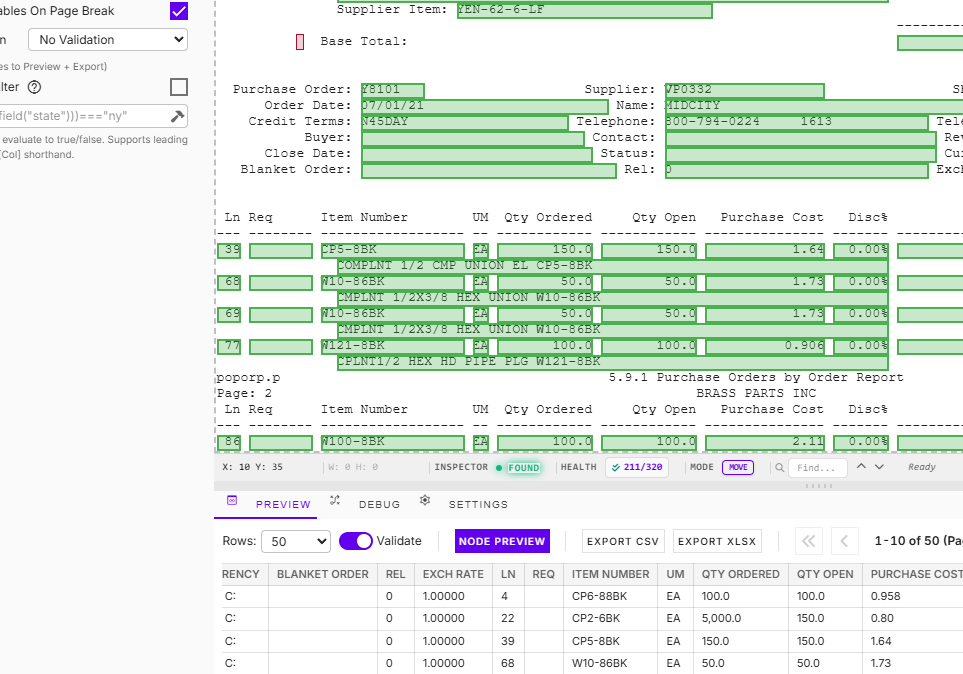Select the Rel field box showing 0
The width and height of the screenshot is (963, 674).
click(797, 170)
